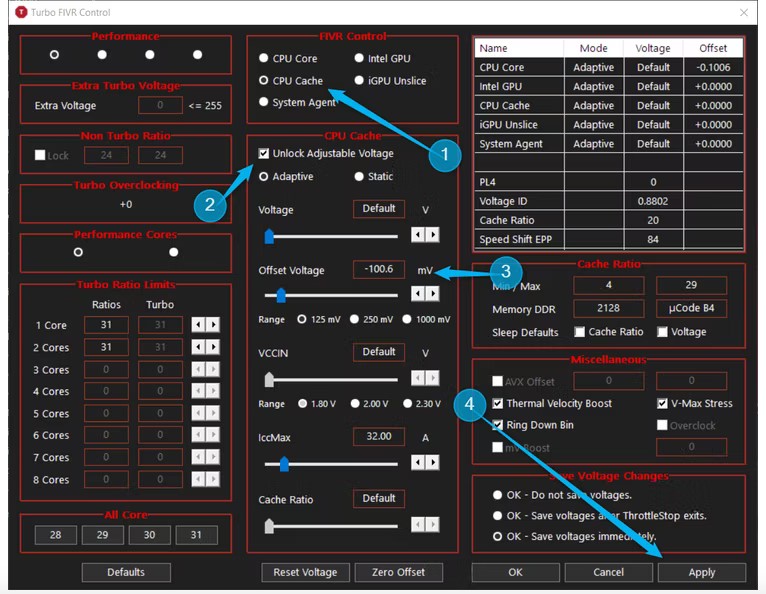Click the Offset Voltage value field

379,269
